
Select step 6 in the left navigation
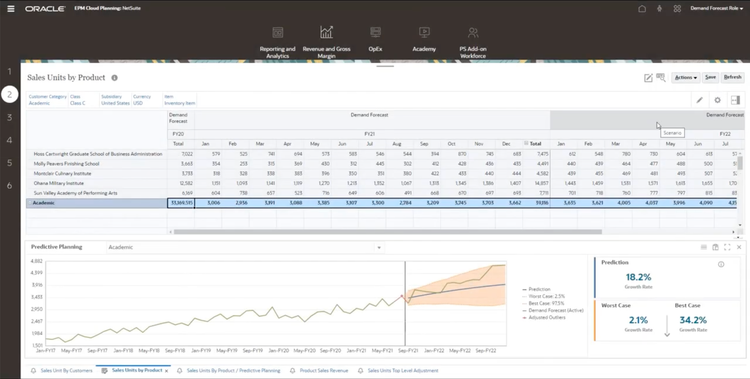9,186
